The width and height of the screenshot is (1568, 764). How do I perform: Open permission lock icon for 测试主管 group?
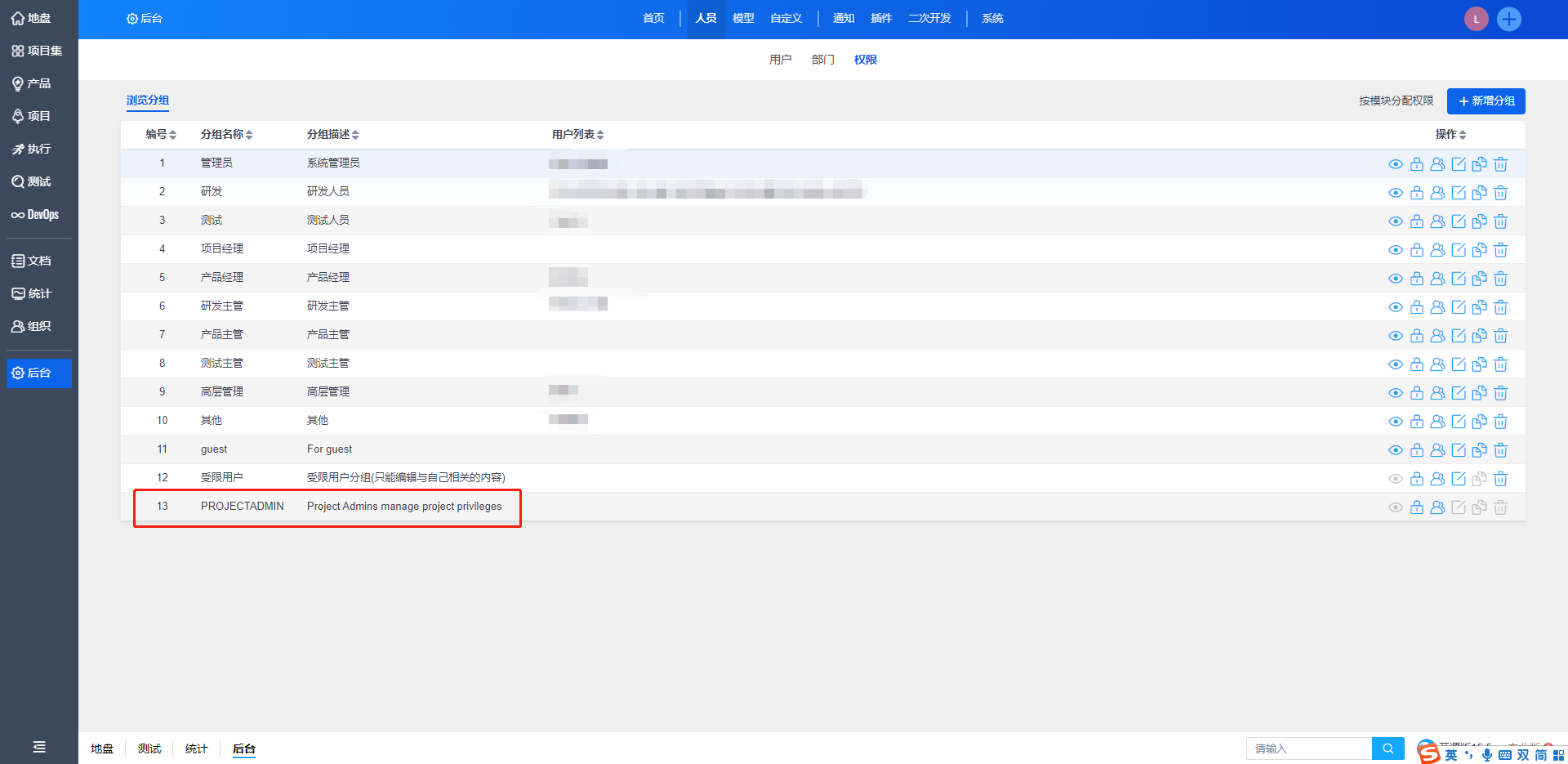coord(1417,364)
